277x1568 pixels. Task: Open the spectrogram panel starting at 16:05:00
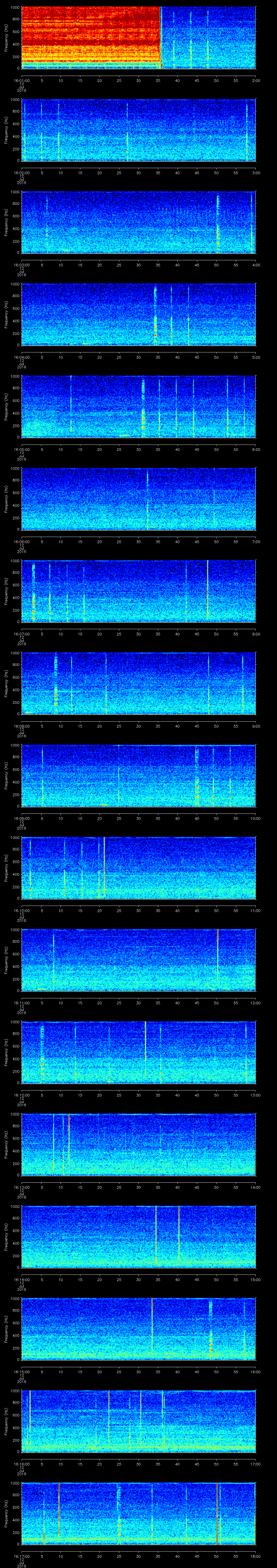(139, 407)
